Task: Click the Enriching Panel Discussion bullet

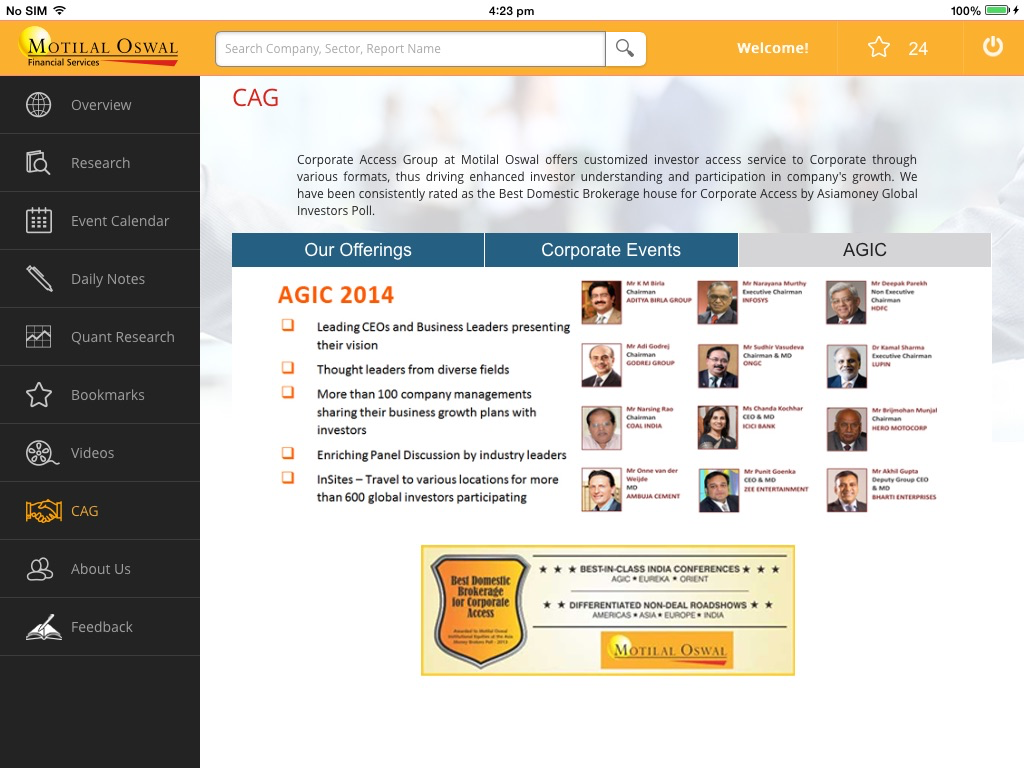Action: 288,453
